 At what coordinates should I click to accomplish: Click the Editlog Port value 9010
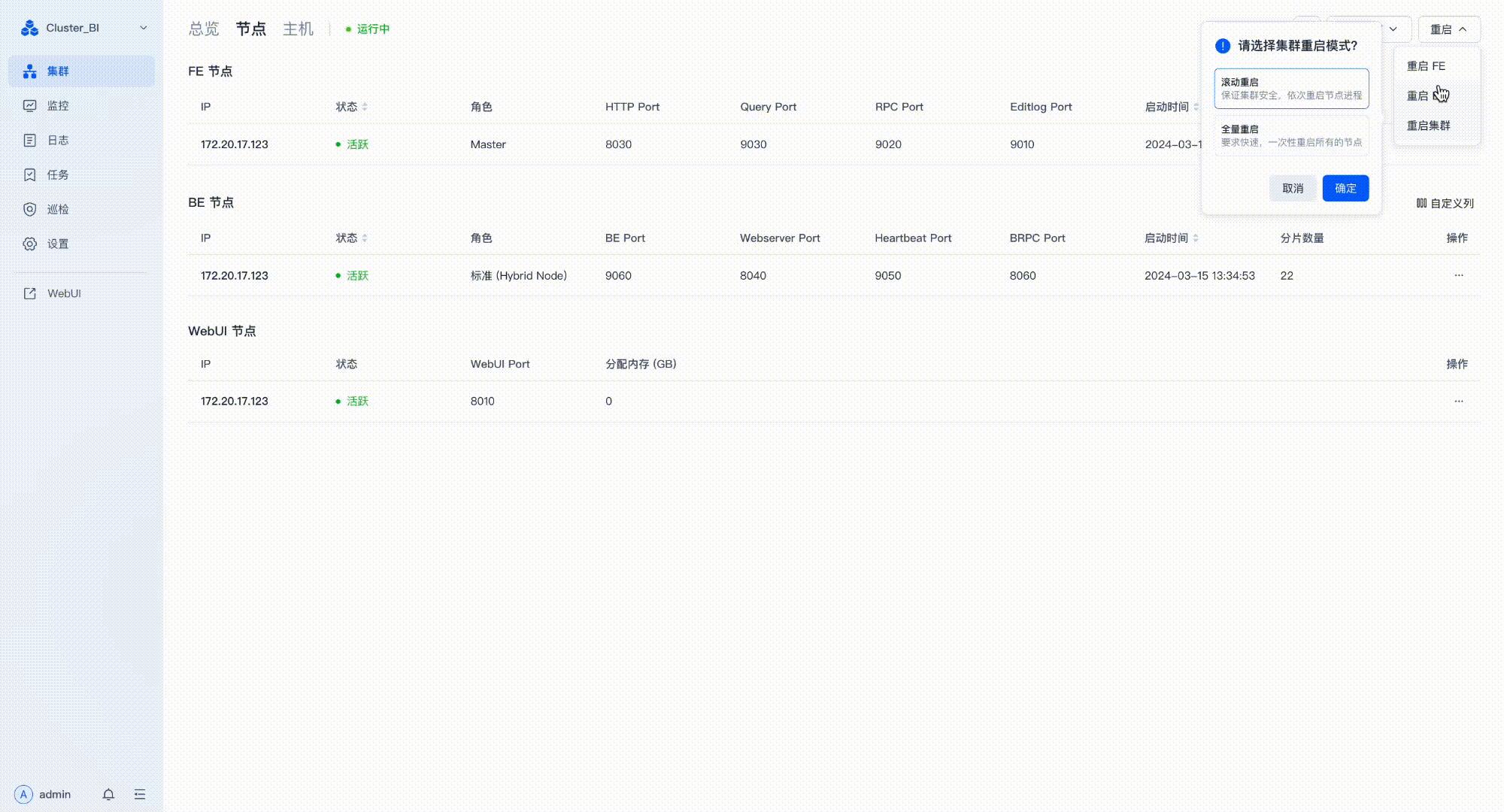click(x=1022, y=144)
